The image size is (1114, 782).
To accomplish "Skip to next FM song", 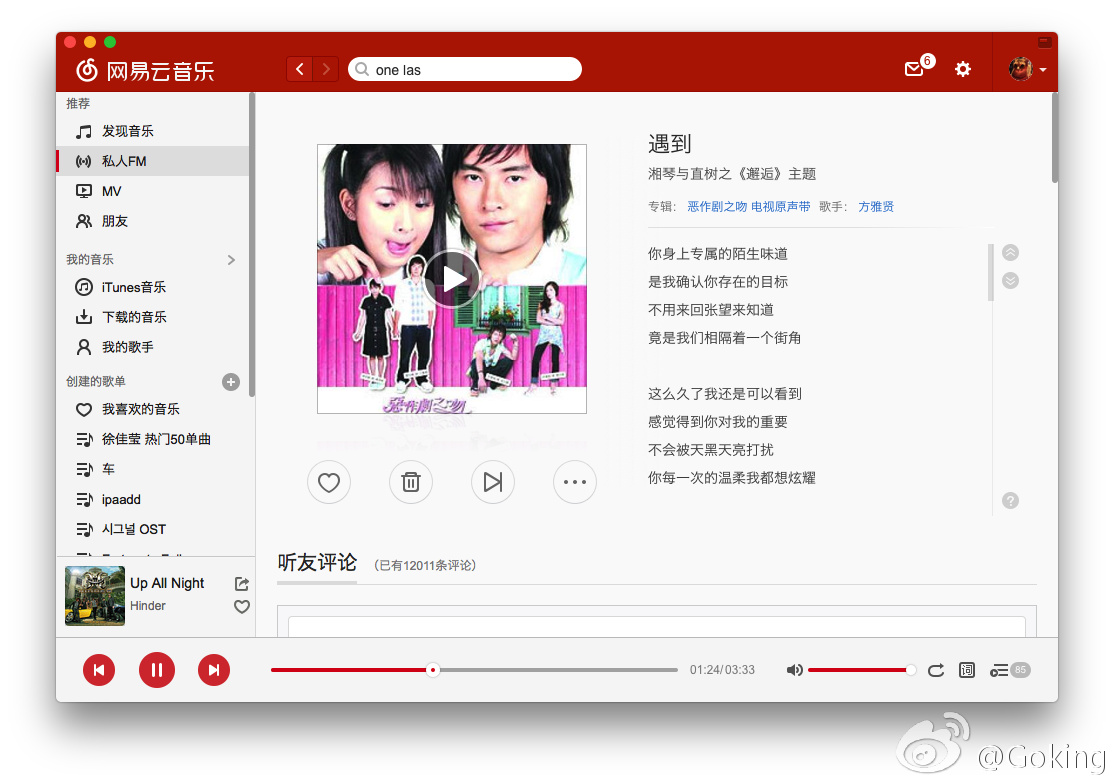I will [492, 482].
